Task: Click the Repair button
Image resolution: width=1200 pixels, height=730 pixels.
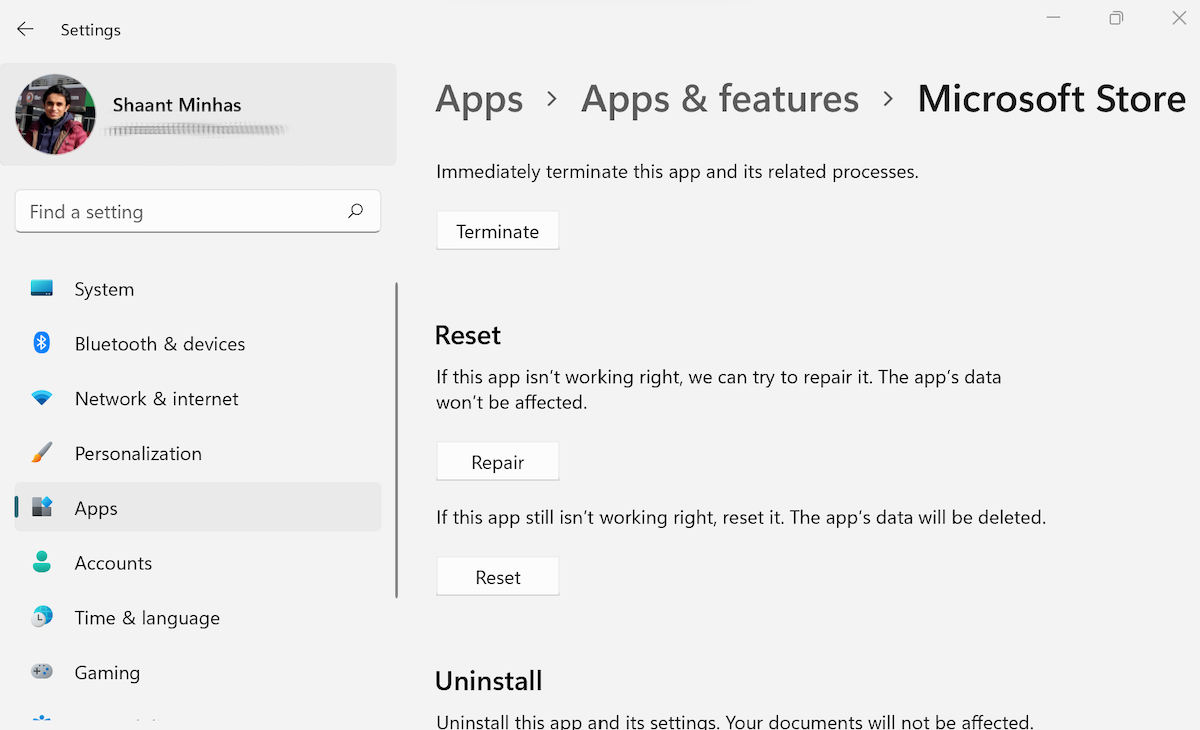Action: click(x=497, y=461)
